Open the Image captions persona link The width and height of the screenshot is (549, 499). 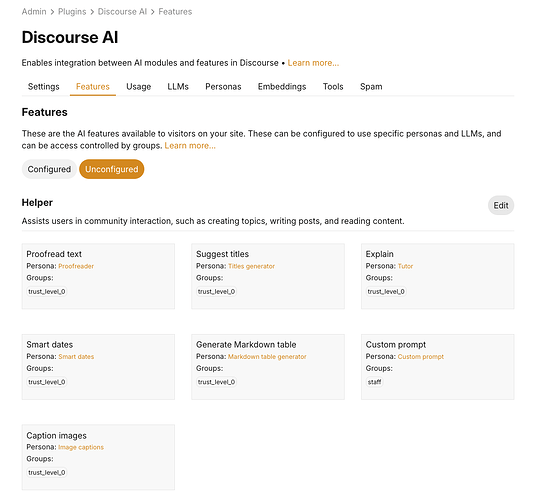[81, 447]
